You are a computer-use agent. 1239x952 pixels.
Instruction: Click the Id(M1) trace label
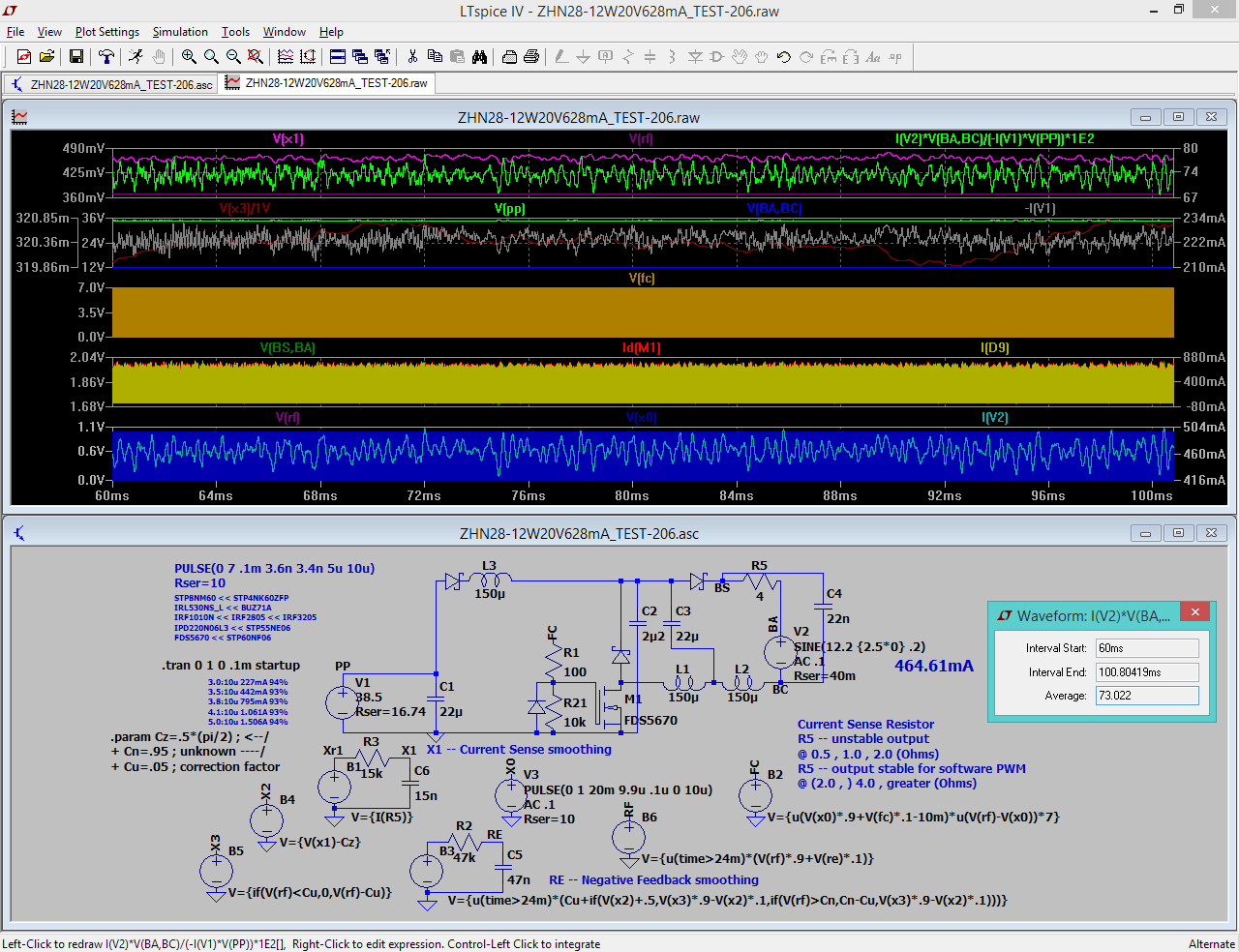pos(641,348)
